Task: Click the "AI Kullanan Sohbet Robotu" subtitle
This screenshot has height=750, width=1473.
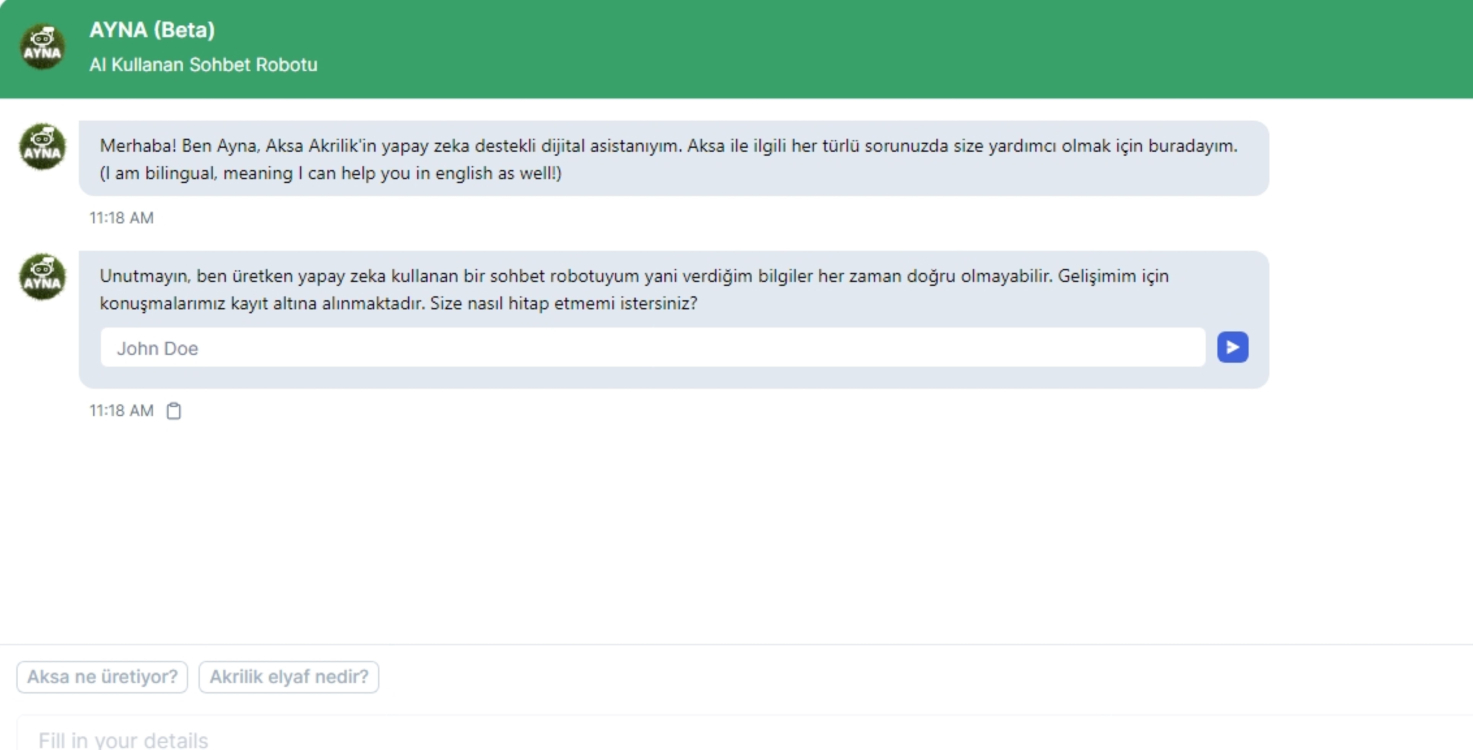Action: tap(203, 65)
